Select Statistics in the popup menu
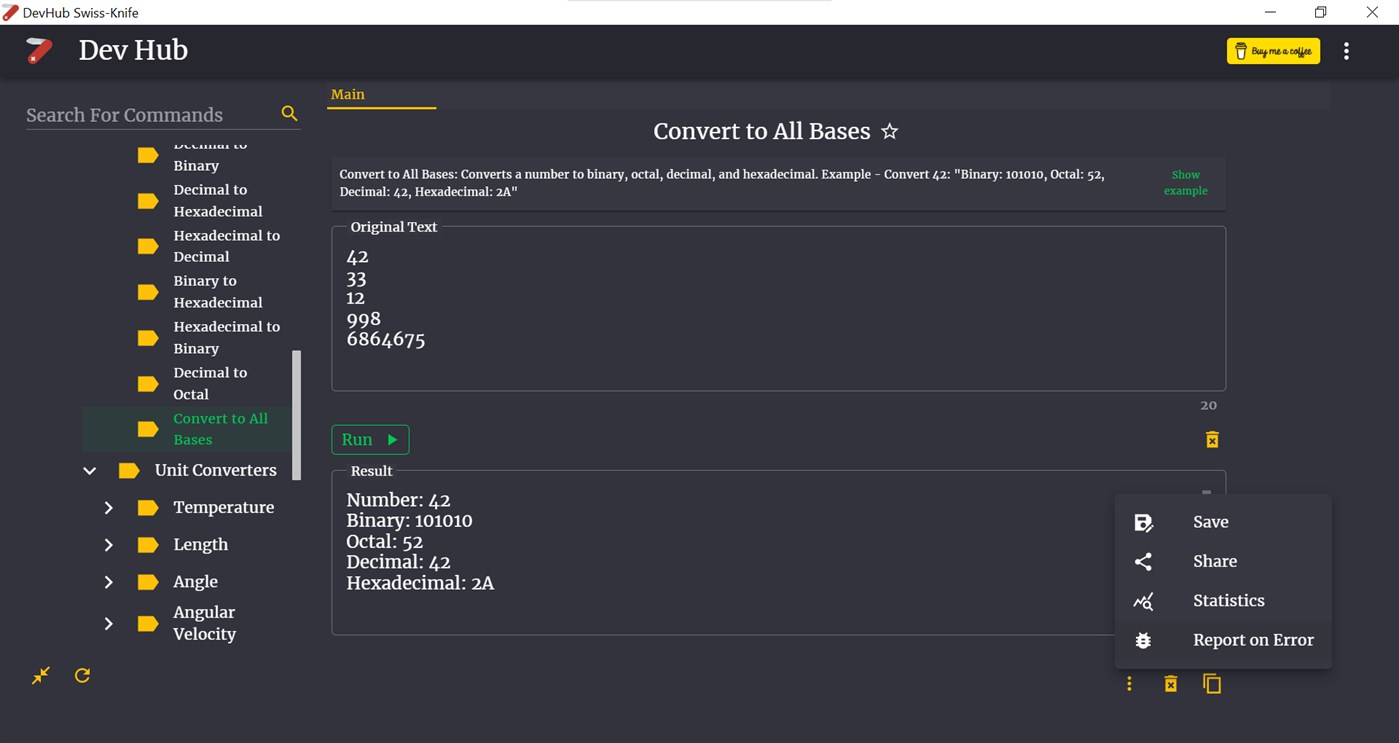This screenshot has height=743, width=1399. click(1228, 601)
